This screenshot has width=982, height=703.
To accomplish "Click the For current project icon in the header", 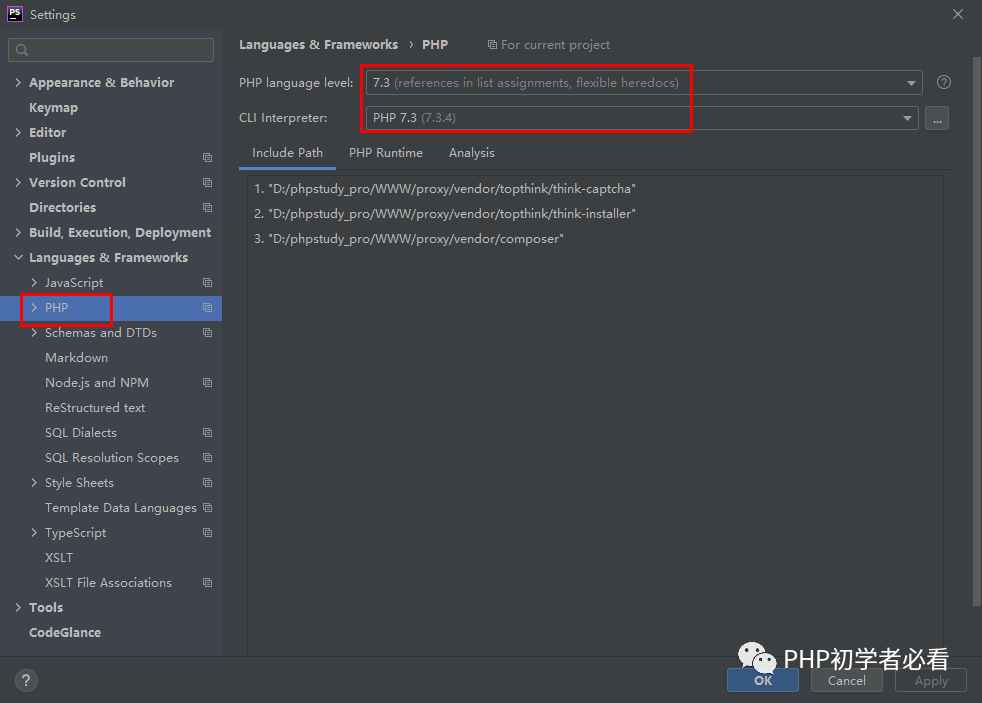I will tap(492, 45).
